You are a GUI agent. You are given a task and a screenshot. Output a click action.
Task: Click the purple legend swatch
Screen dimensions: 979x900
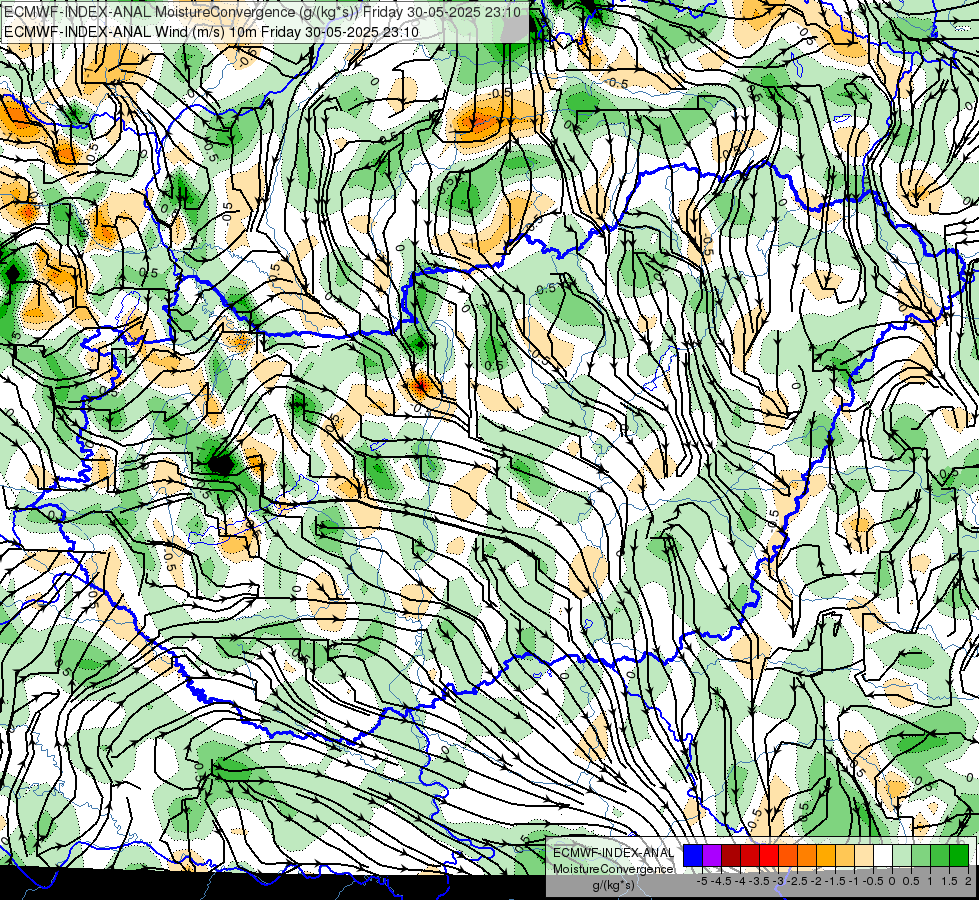click(x=712, y=855)
